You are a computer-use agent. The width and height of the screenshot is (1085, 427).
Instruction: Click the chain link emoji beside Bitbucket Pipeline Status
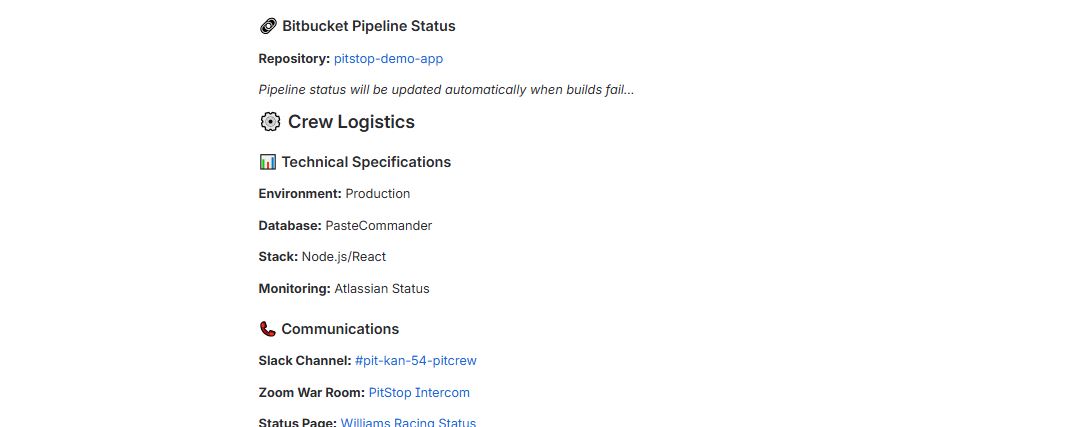point(268,26)
